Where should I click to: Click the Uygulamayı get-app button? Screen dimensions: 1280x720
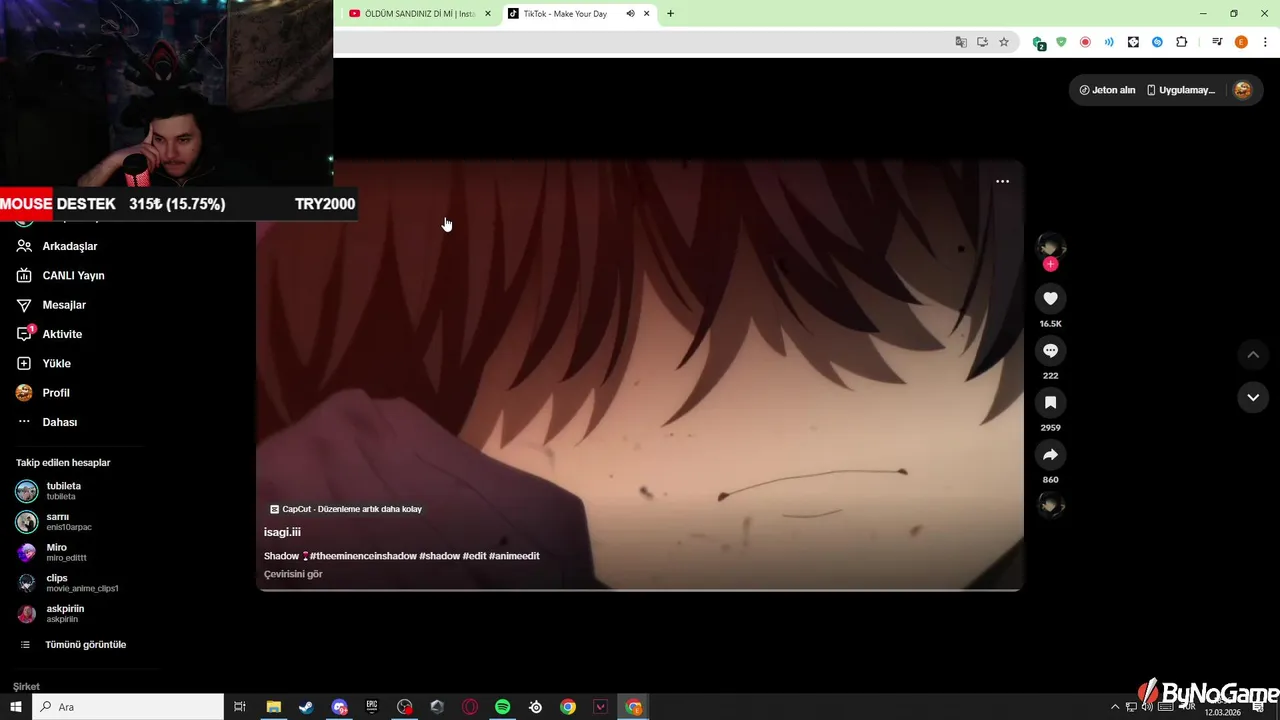(1181, 90)
